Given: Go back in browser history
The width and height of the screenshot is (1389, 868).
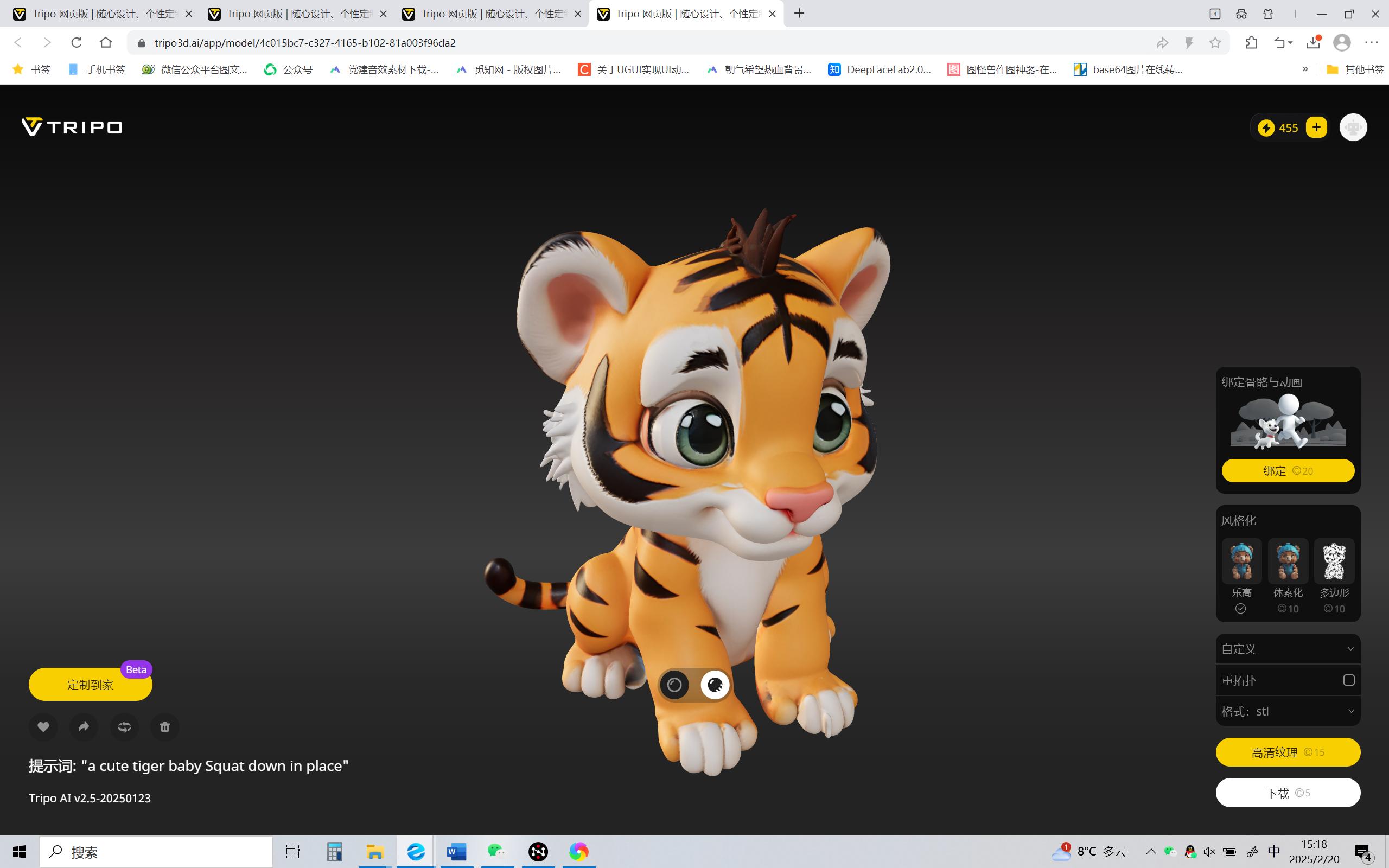Looking at the screenshot, I should [18, 42].
